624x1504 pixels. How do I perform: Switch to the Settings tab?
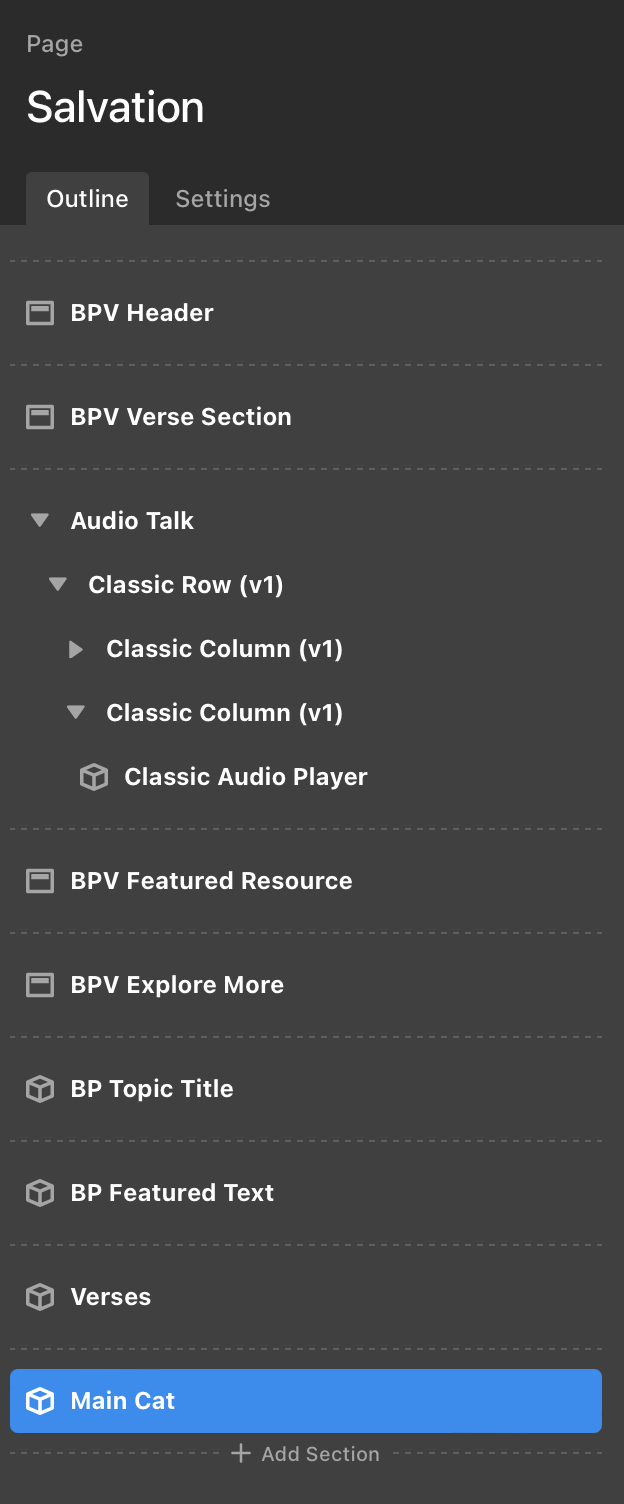click(x=222, y=199)
